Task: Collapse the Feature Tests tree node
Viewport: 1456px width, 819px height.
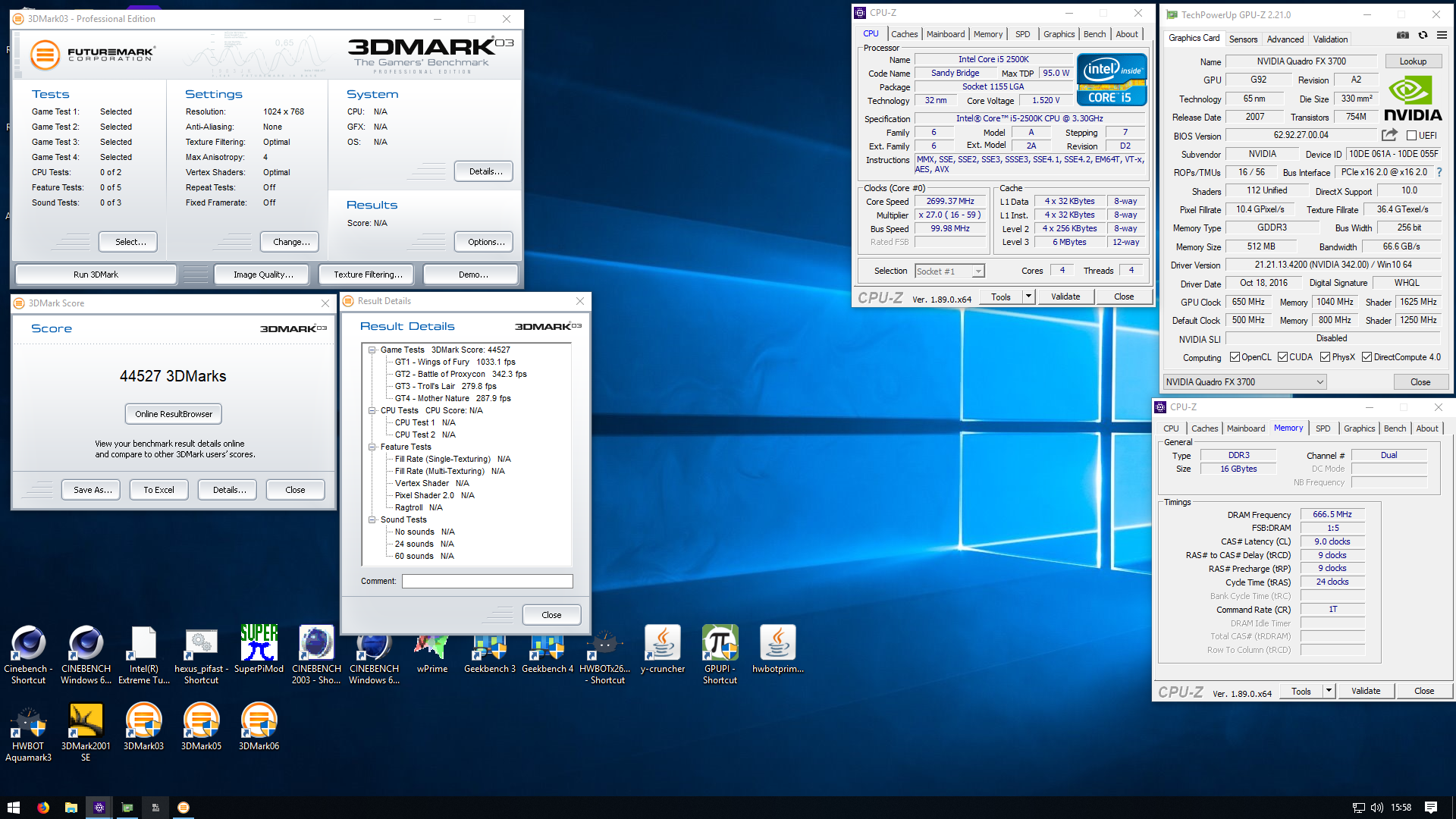Action: [x=372, y=447]
